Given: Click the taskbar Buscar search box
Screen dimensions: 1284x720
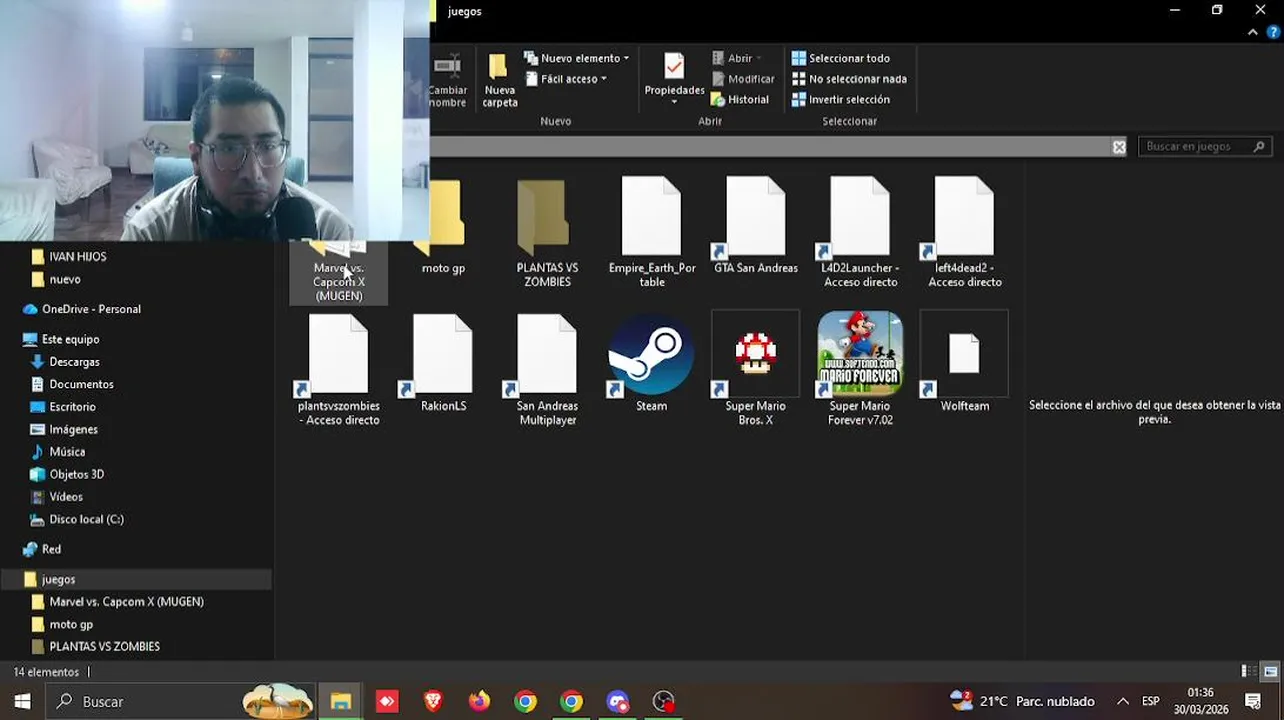Looking at the screenshot, I should pos(180,701).
